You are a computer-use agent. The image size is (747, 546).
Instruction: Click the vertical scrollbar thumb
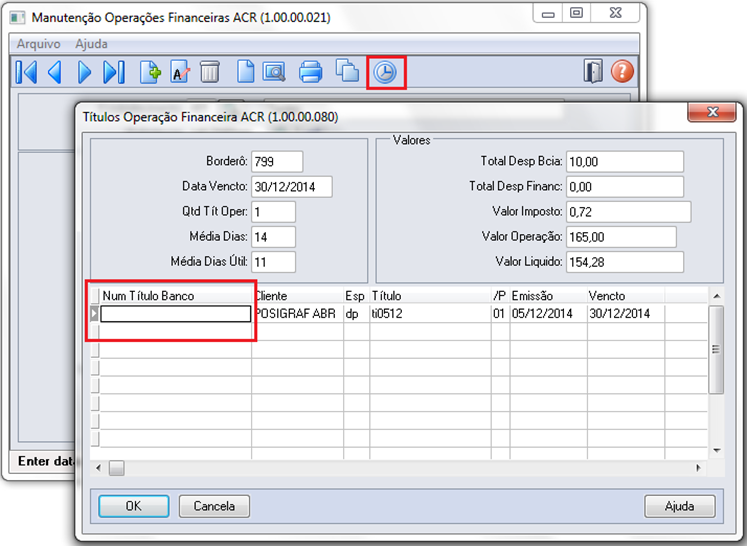[x=716, y=350]
